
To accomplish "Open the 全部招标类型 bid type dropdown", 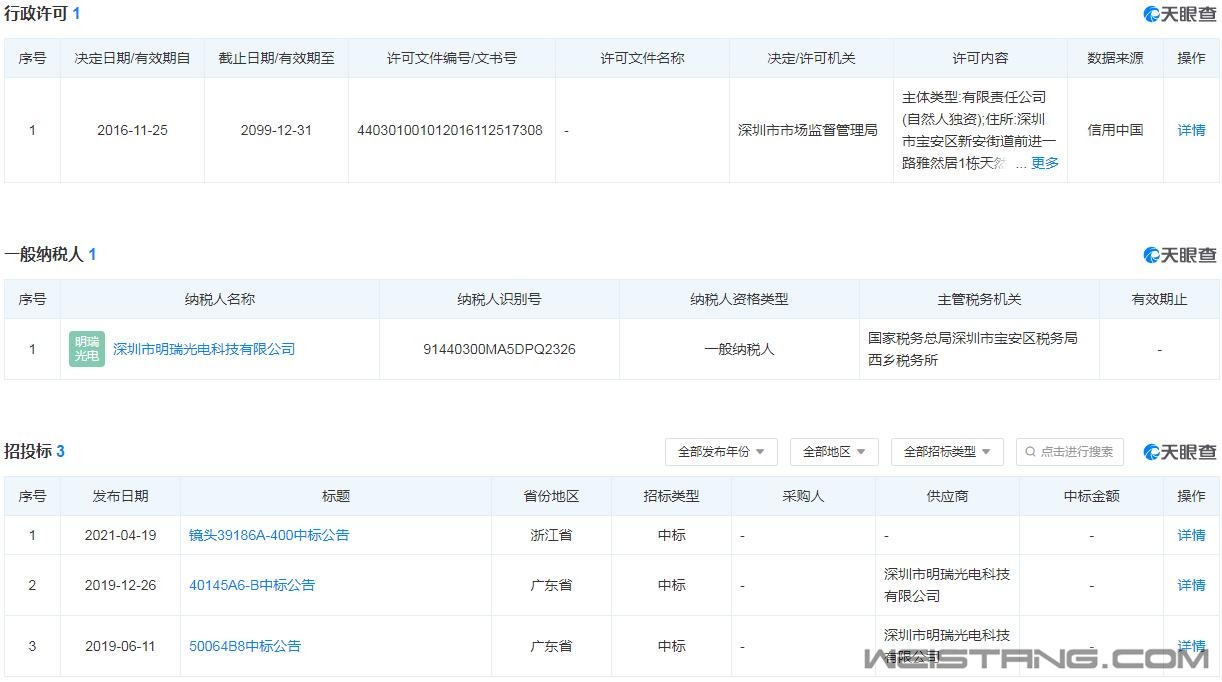I will 947,452.
